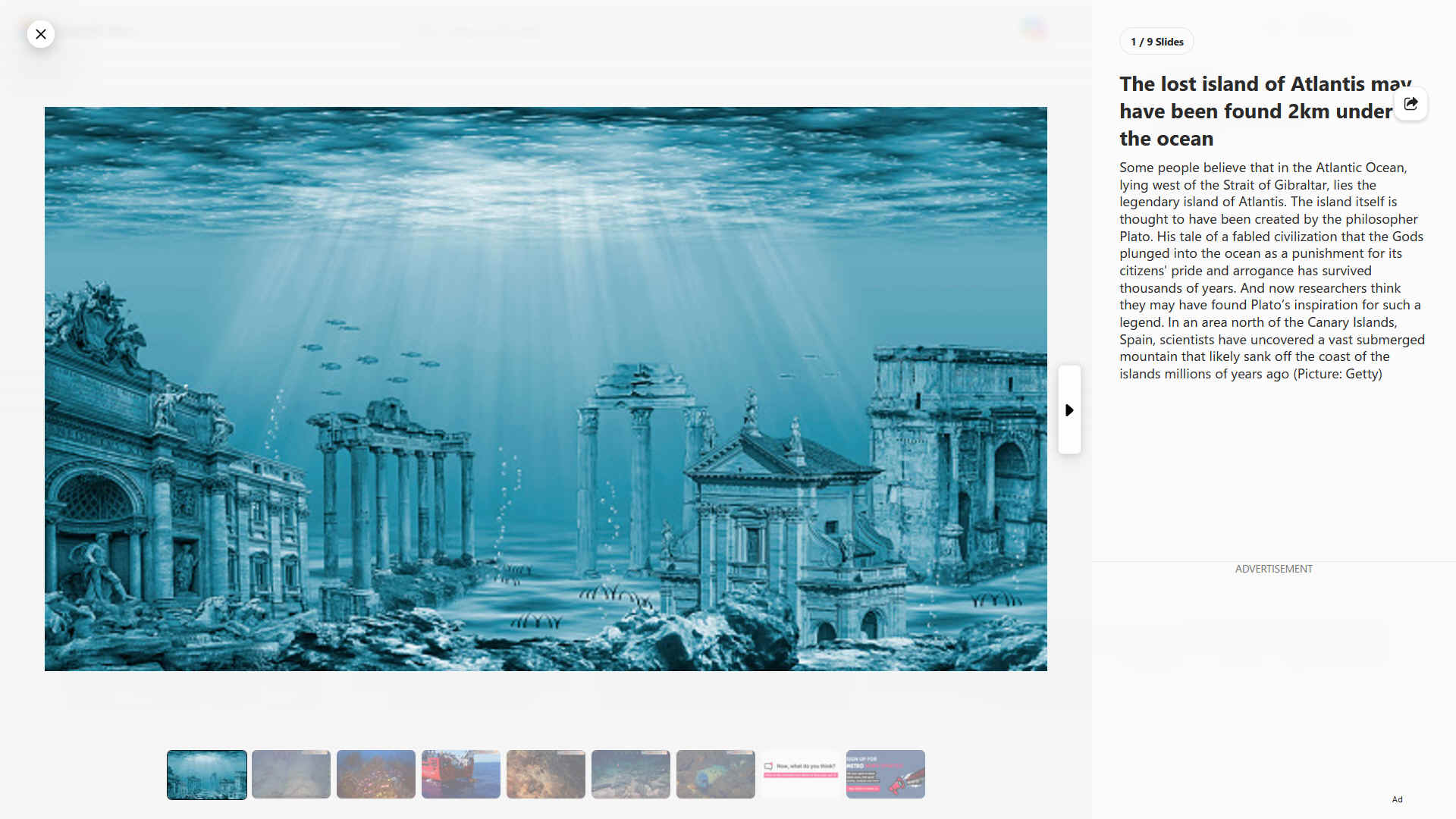Advance to the next slide arrow

[x=1069, y=409]
